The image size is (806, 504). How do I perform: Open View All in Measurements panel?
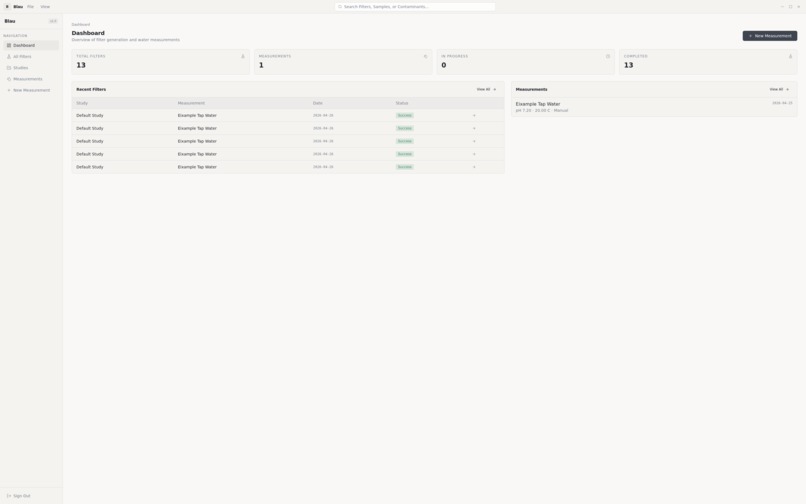click(779, 89)
